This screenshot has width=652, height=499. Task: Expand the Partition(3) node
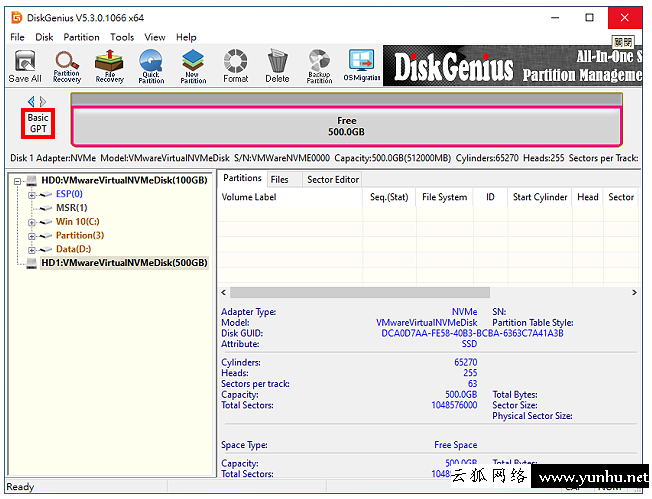32,236
